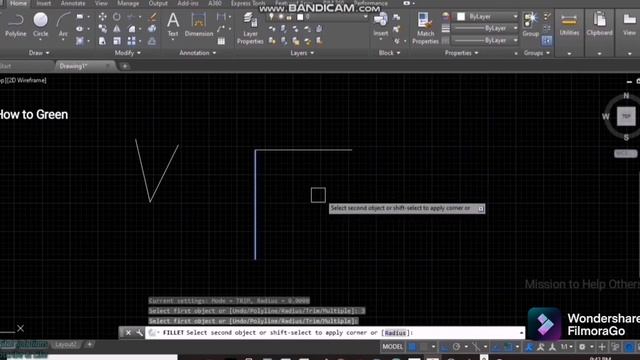Select the Dimension tool
Image resolution: width=640 pixels, height=360 pixels.
pos(199,24)
